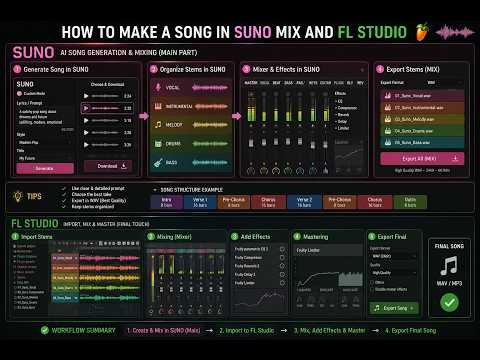Toggle the Fruity Delay 3 effect
The height and width of the screenshot is (360, 480).
[282, 274]
